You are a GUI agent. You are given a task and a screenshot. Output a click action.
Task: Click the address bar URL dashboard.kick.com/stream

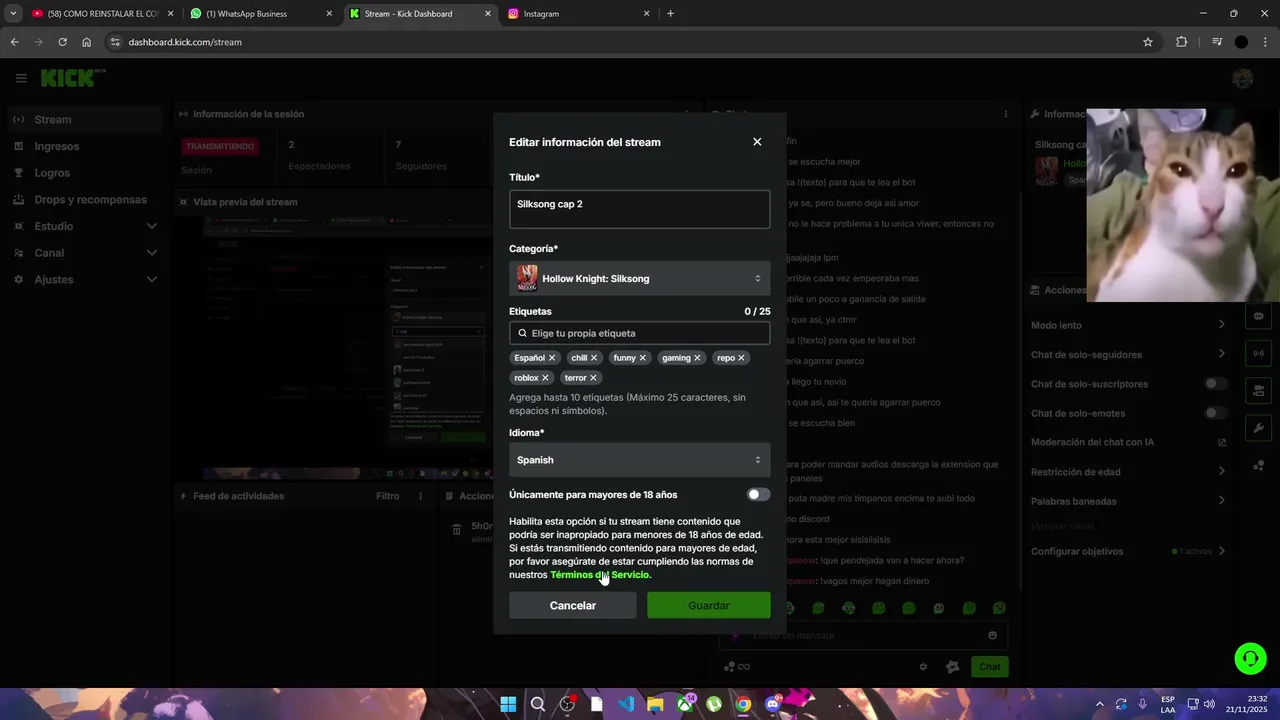click(x=185, y=42)
